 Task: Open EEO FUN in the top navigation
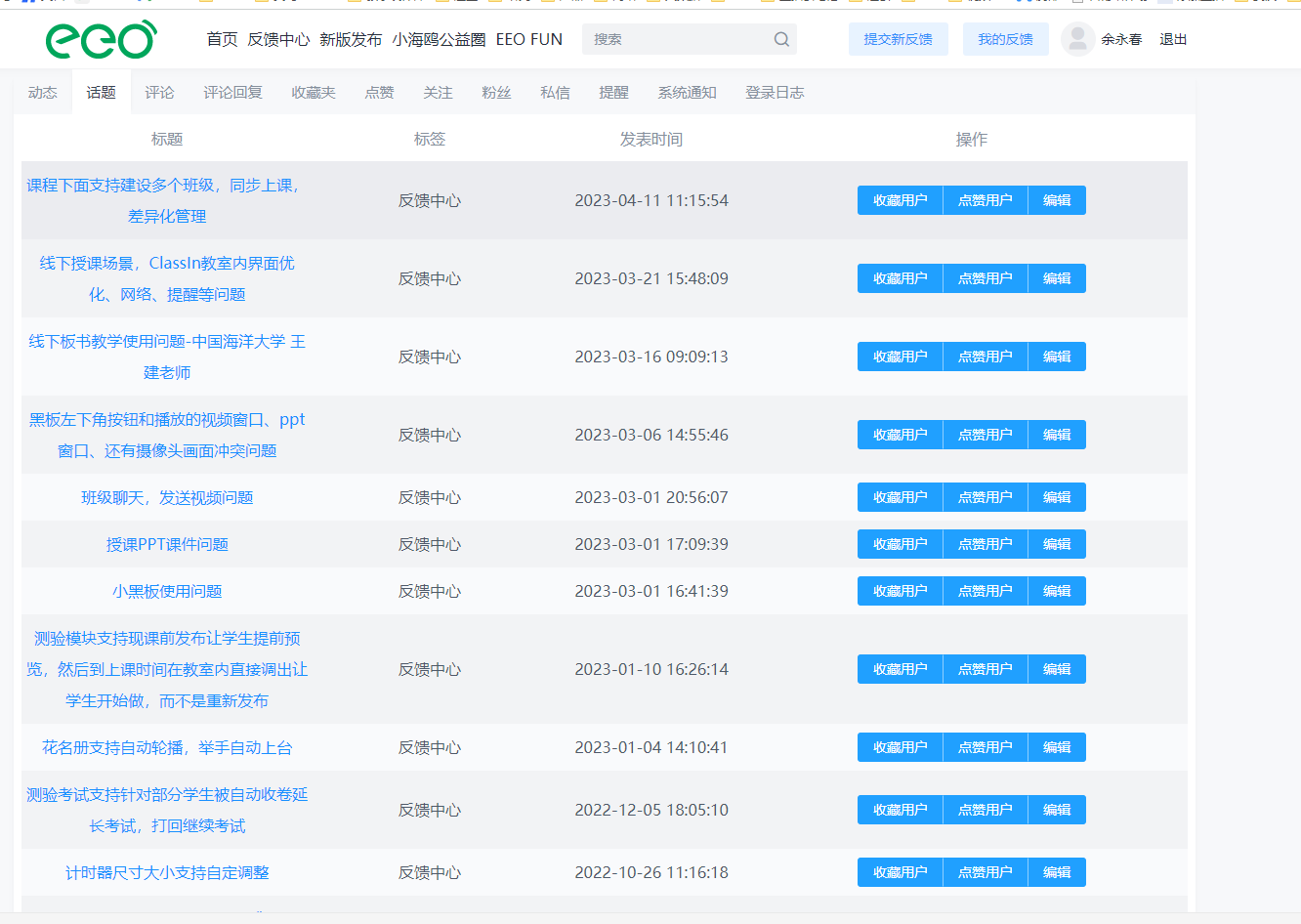(529, 39)
